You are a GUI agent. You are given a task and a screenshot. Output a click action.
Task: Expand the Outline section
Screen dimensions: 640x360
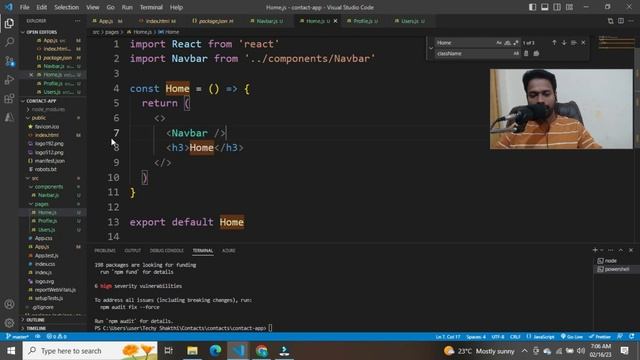coord(36,320)
